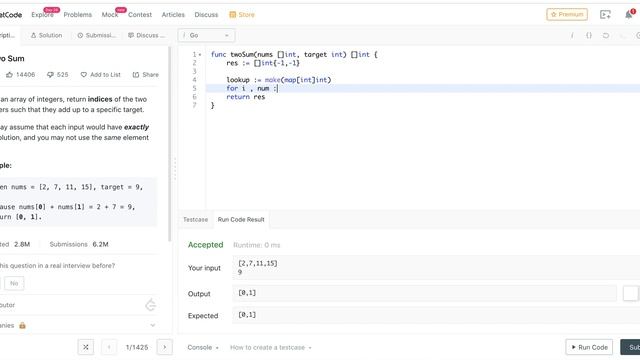The height and width of the screenshot is (360, 640).
Task: Open the Problems page
Action: [78, 15]
